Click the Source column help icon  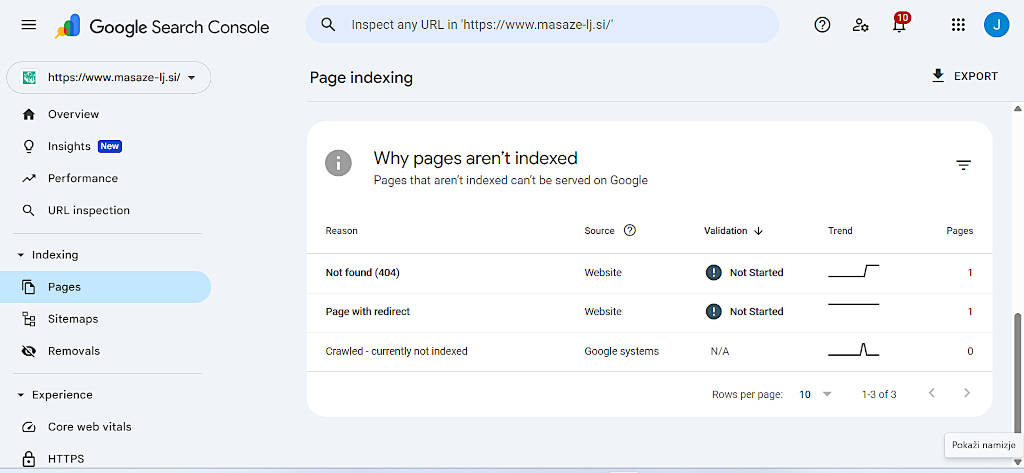coord(630,230)
